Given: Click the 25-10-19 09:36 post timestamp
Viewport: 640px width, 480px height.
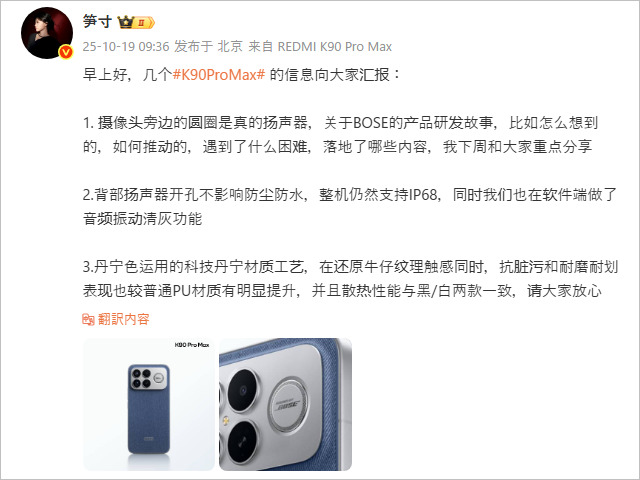Looking at the screenshot, I should click(x=126, y=47).
